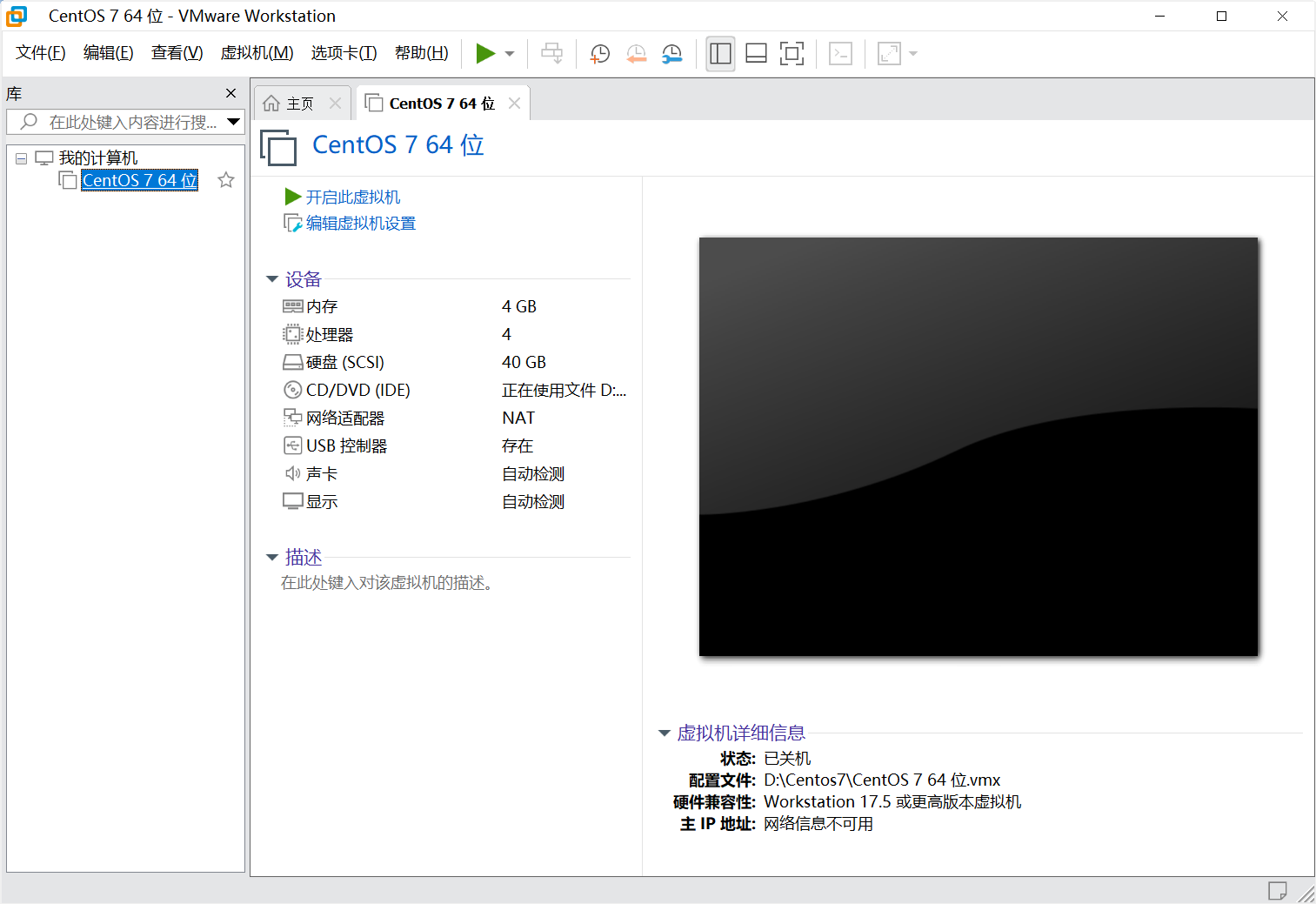
Task: Click the VMware Workstation logo icon
Action: pos(17,16)
